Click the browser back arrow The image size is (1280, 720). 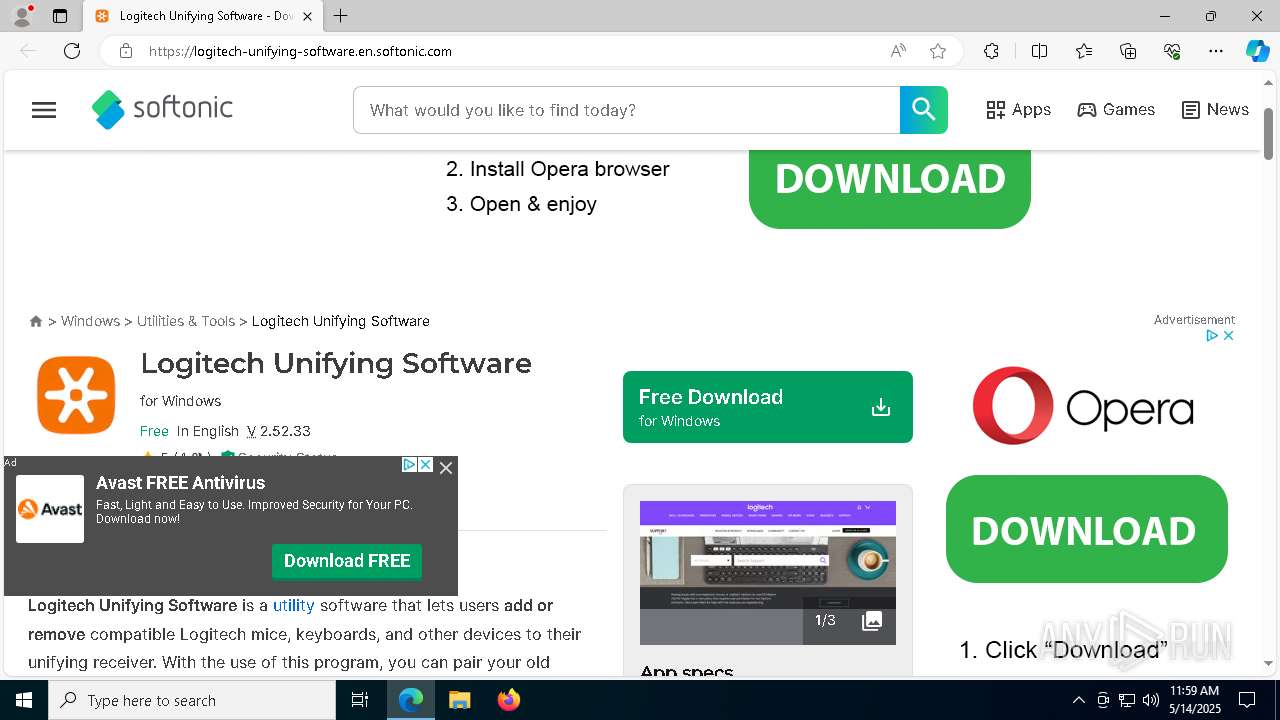pyautogui.click(x=28, y=51)
